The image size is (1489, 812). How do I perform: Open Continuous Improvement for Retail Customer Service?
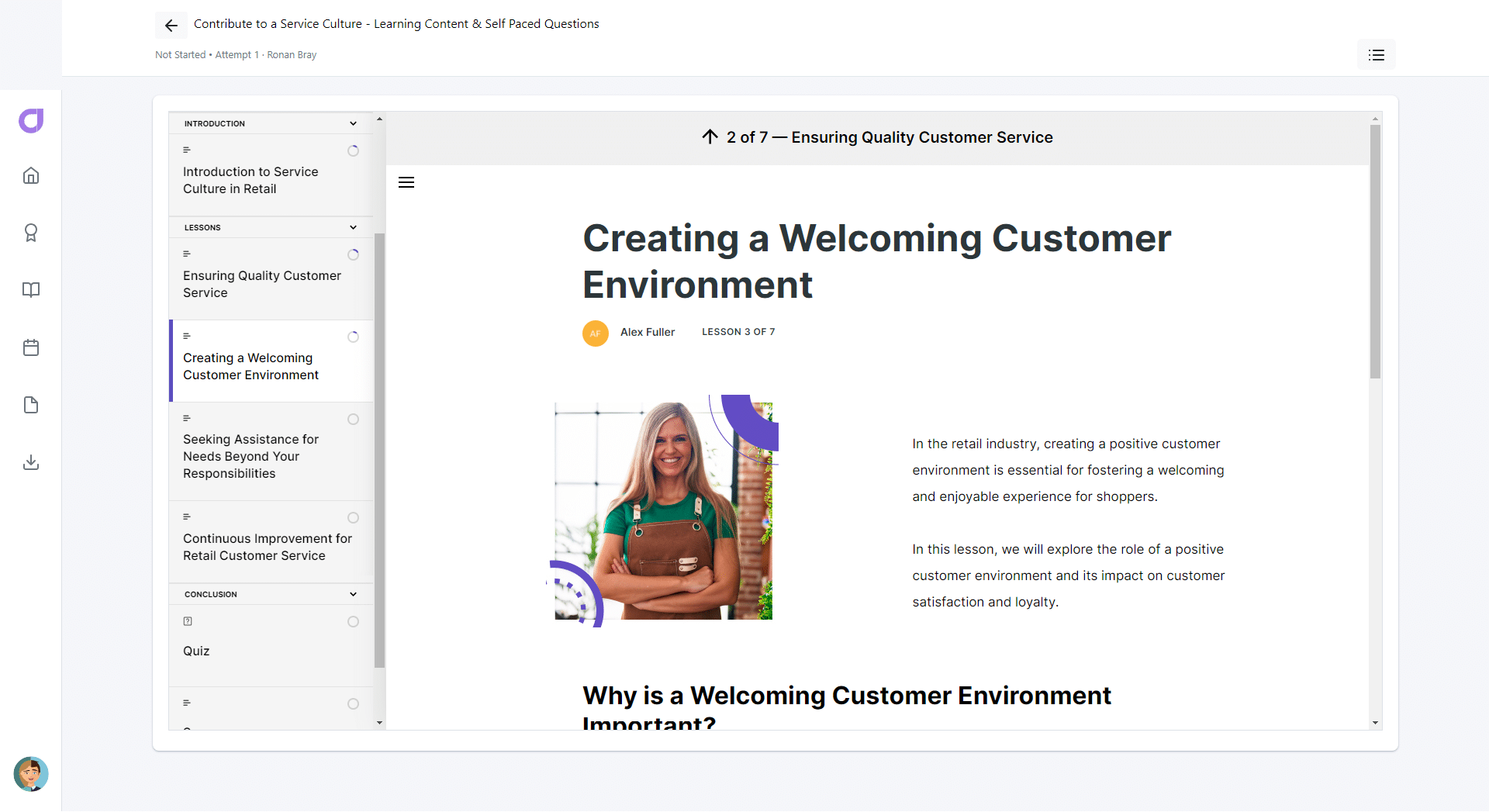(271, 541)
